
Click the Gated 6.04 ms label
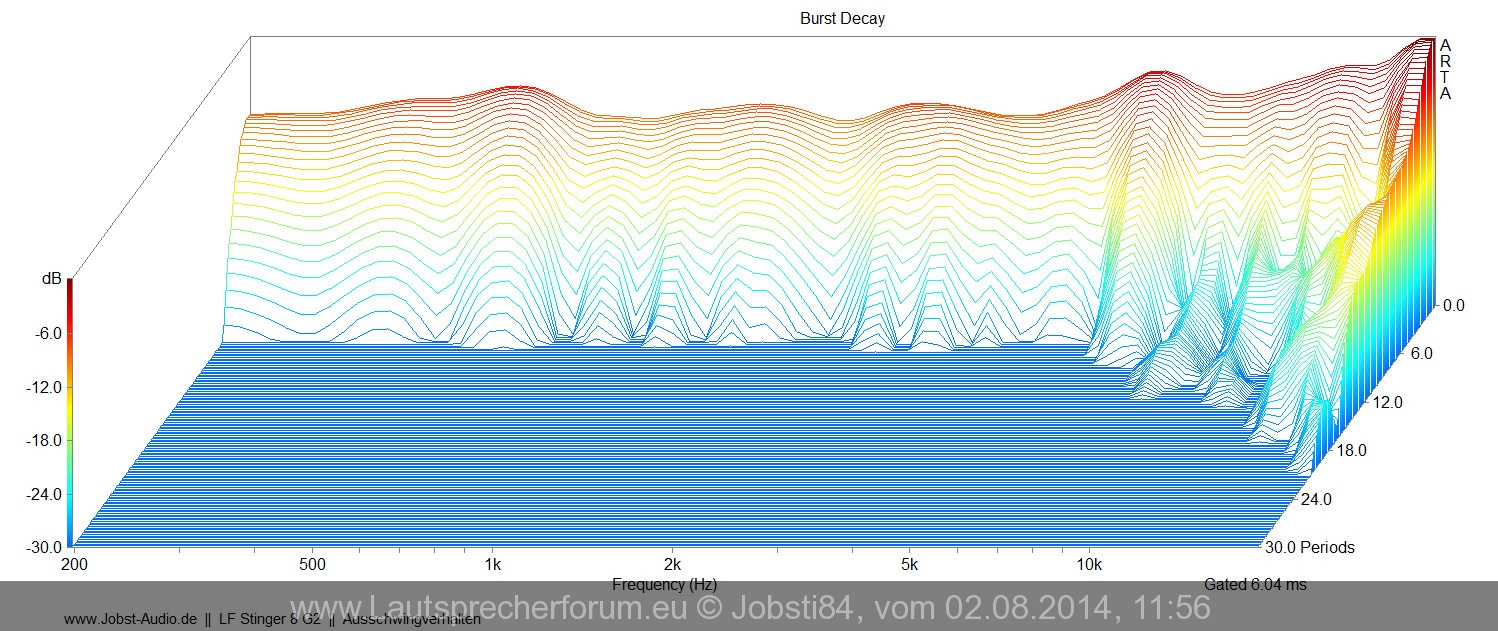point(1255,584)
